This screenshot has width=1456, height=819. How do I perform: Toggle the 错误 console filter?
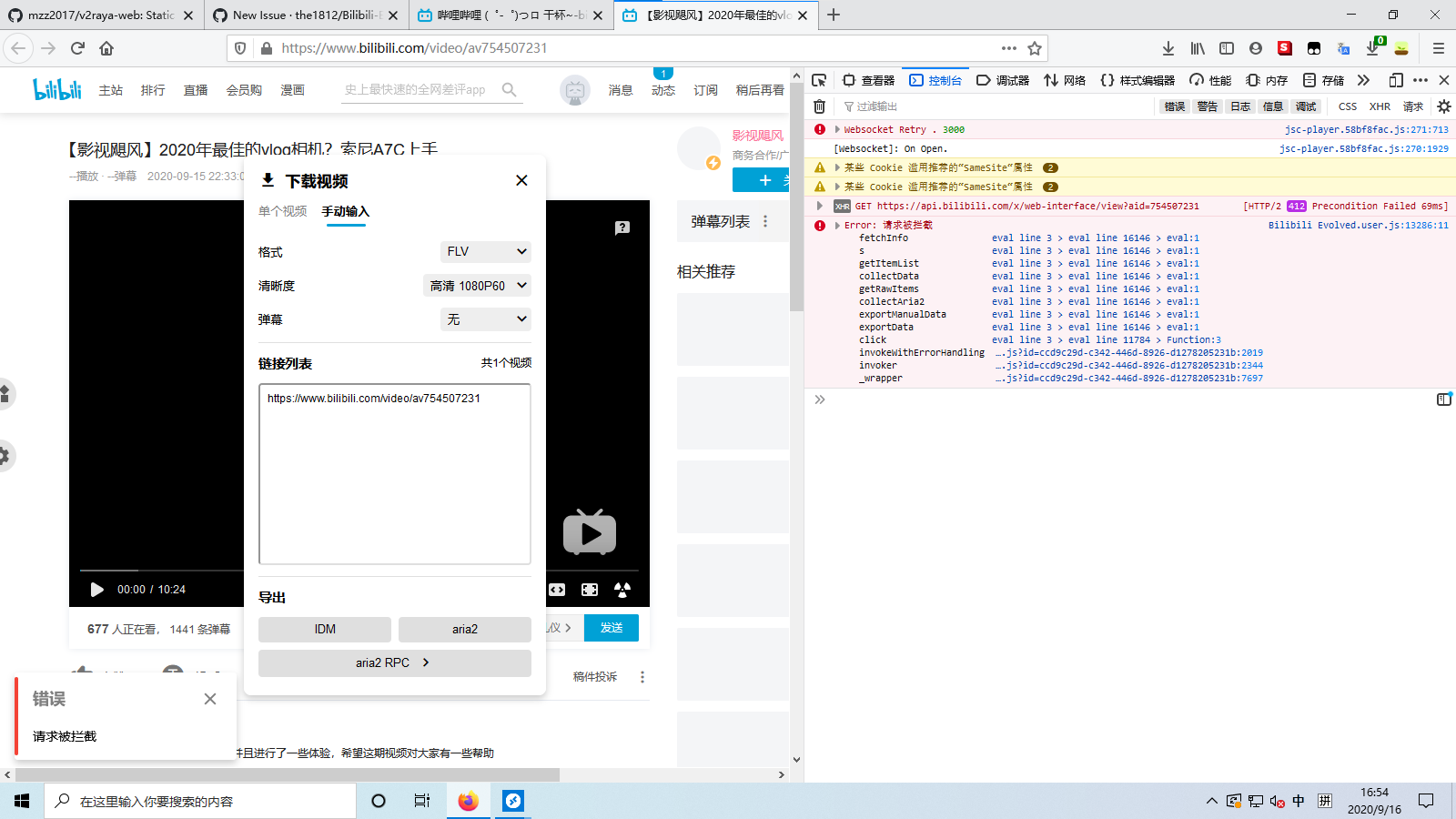[x=1175, y=106]
